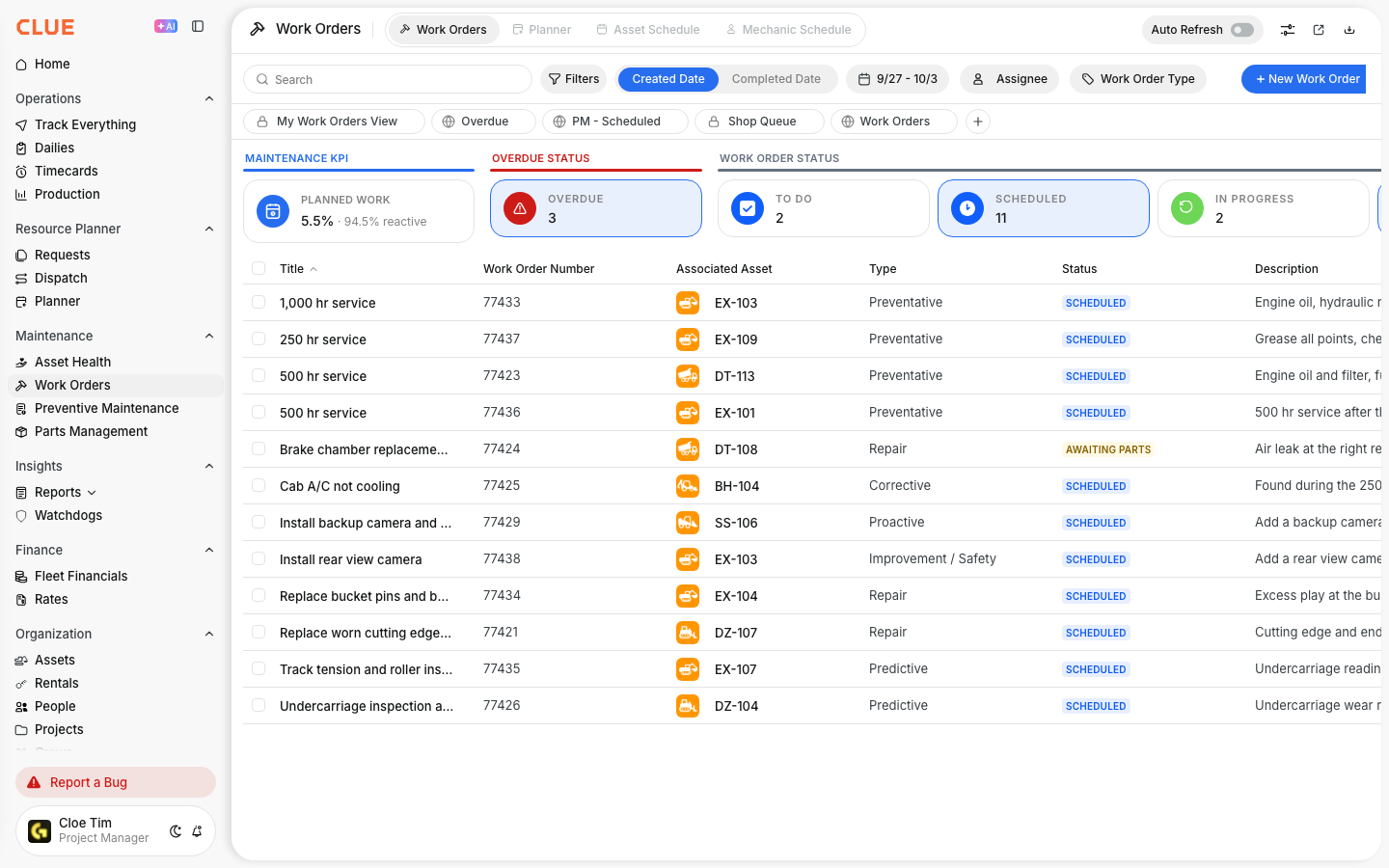Click the BH-104 asset icon

click(688, 486)
